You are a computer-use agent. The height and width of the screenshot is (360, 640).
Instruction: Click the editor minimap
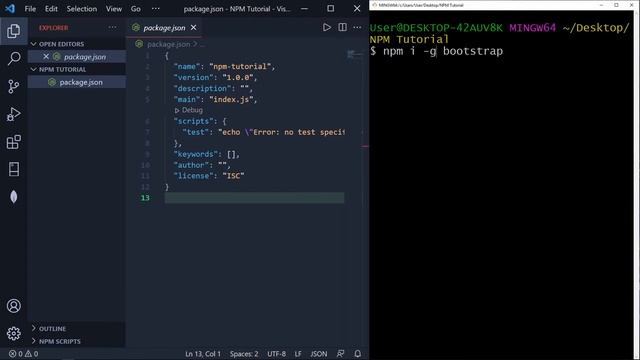pos(354,54)
